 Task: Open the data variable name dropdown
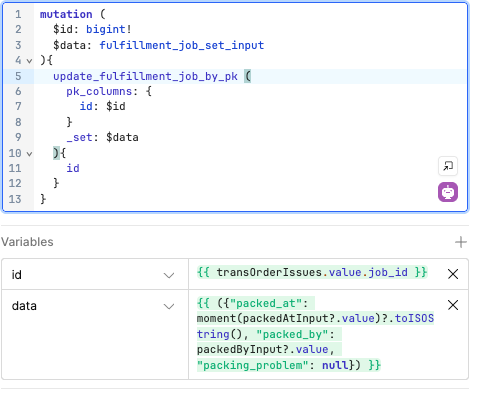tap(169, 306)
